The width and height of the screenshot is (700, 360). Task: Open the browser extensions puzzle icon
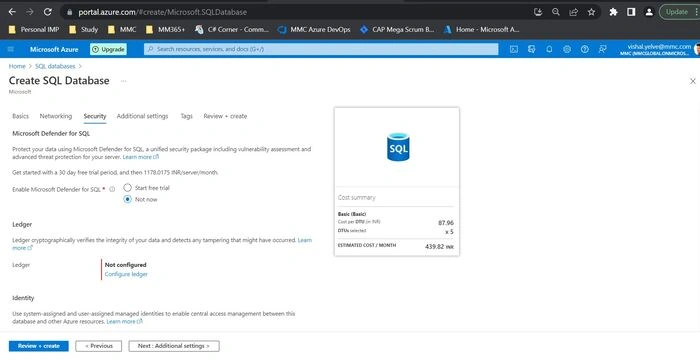(x=613, y=12)
